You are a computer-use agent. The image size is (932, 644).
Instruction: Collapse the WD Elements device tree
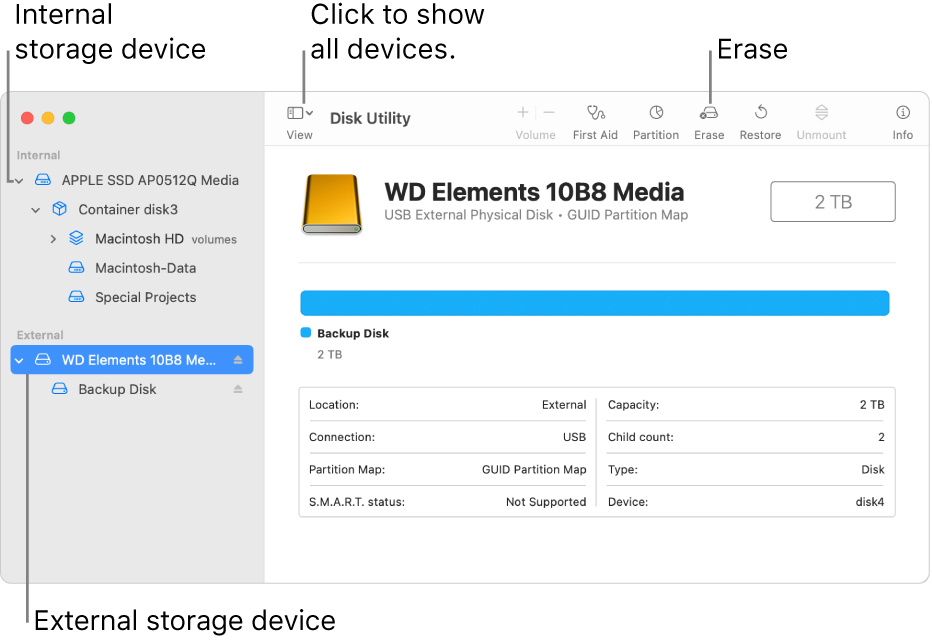pos(18,360)
